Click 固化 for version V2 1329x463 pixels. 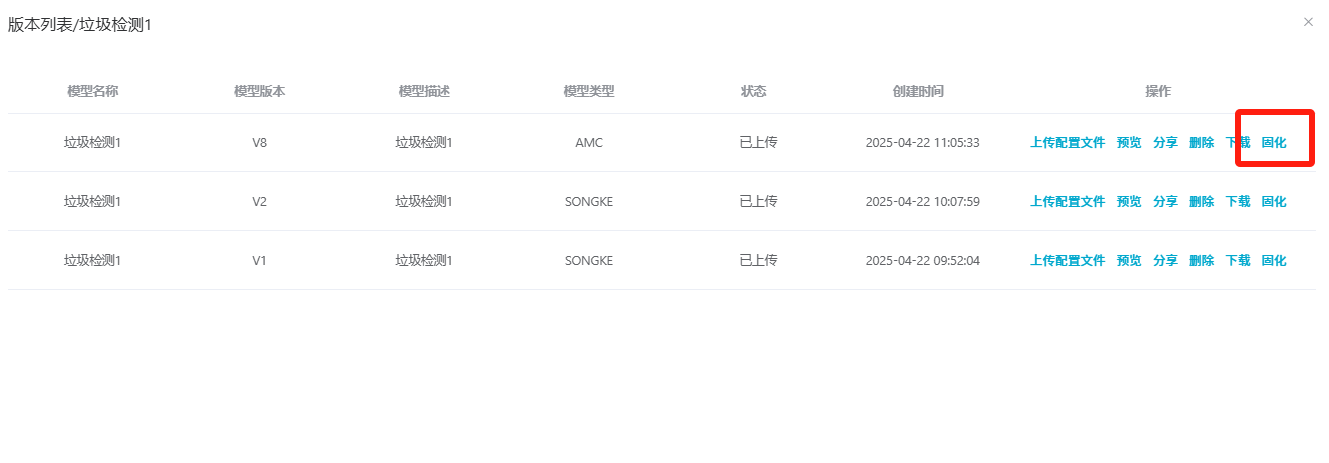coord(1274,202)
